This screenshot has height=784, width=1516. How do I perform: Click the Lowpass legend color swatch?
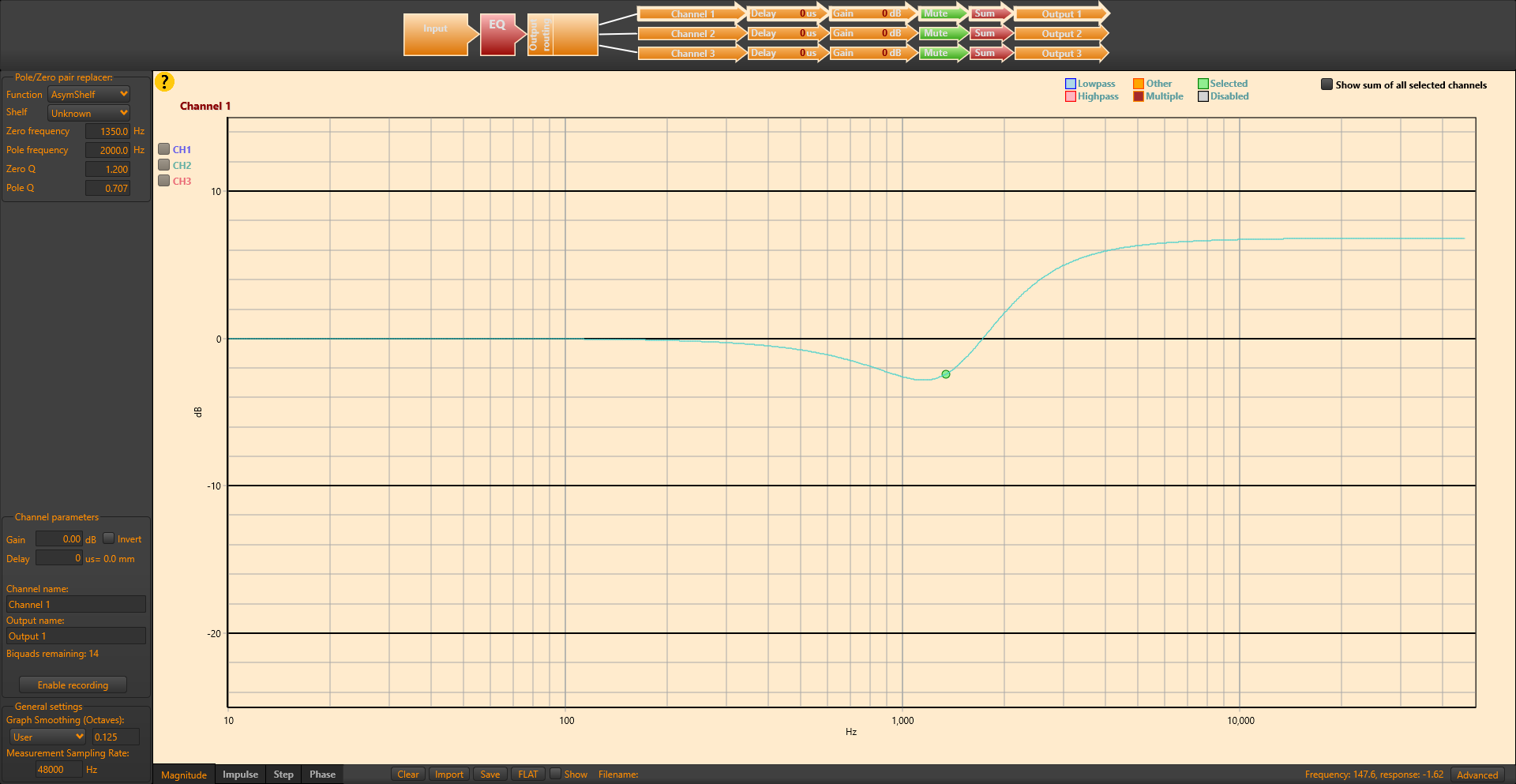pyautogui.click(x=1071, y=84)
